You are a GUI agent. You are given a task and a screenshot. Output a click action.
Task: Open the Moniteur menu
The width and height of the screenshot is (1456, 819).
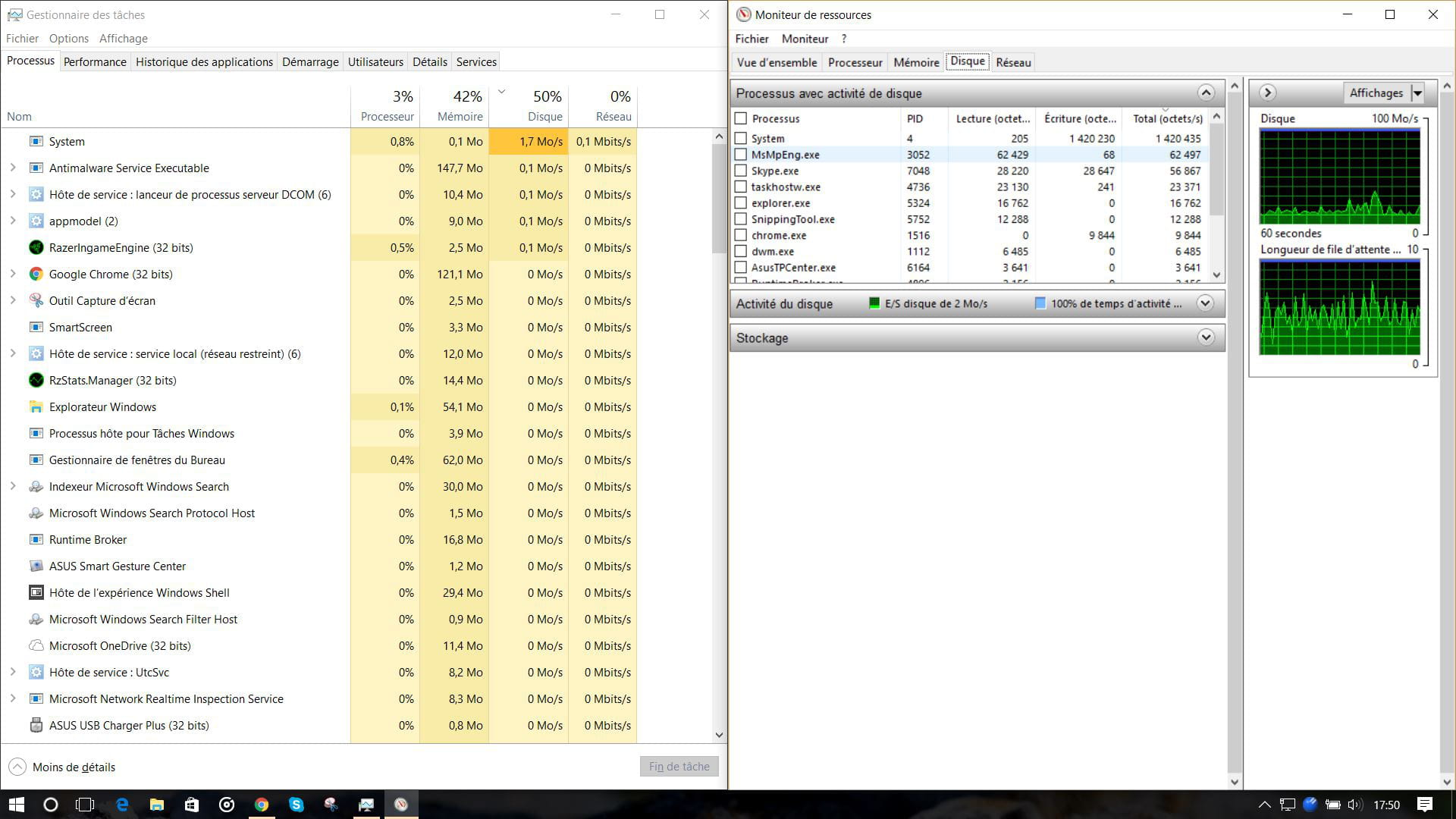(805, 39)
